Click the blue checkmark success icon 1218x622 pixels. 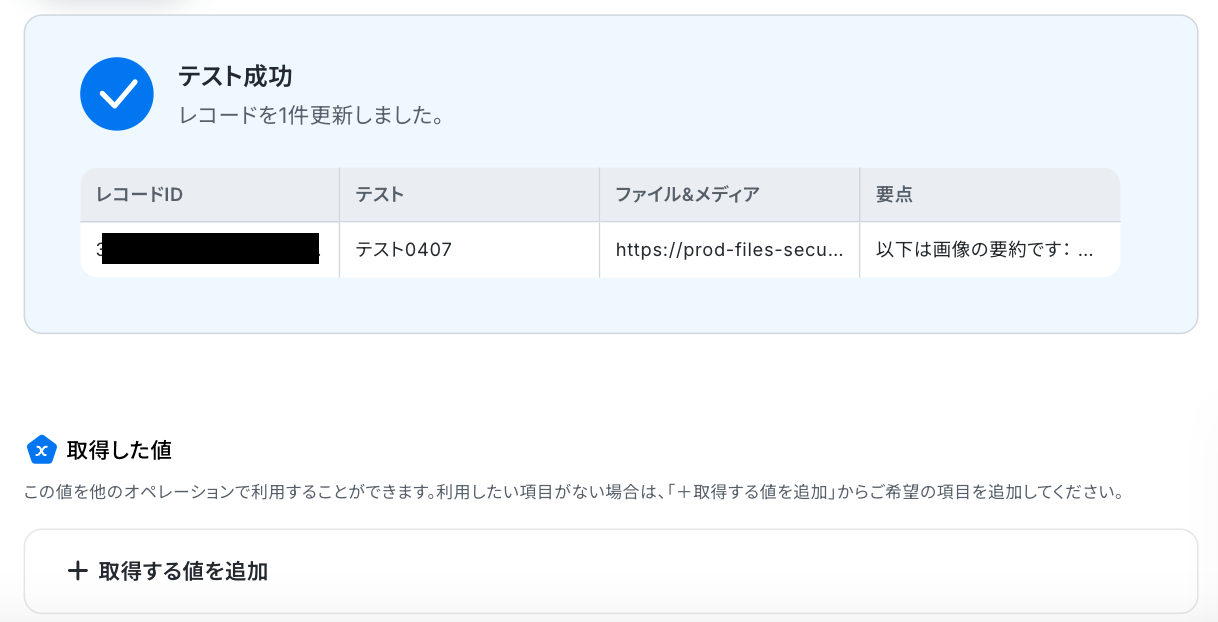(117, 94)
